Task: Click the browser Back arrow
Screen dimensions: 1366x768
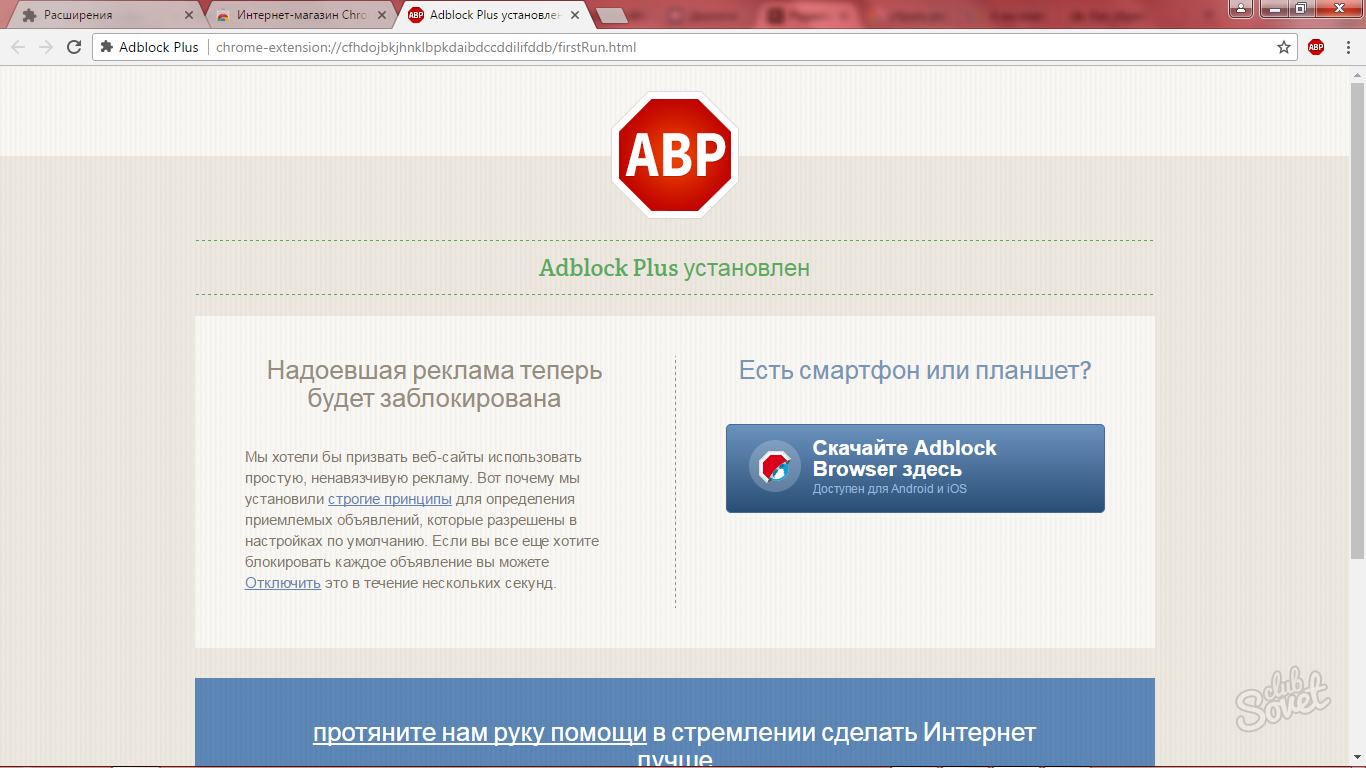Action: click(x=18, y=47)
